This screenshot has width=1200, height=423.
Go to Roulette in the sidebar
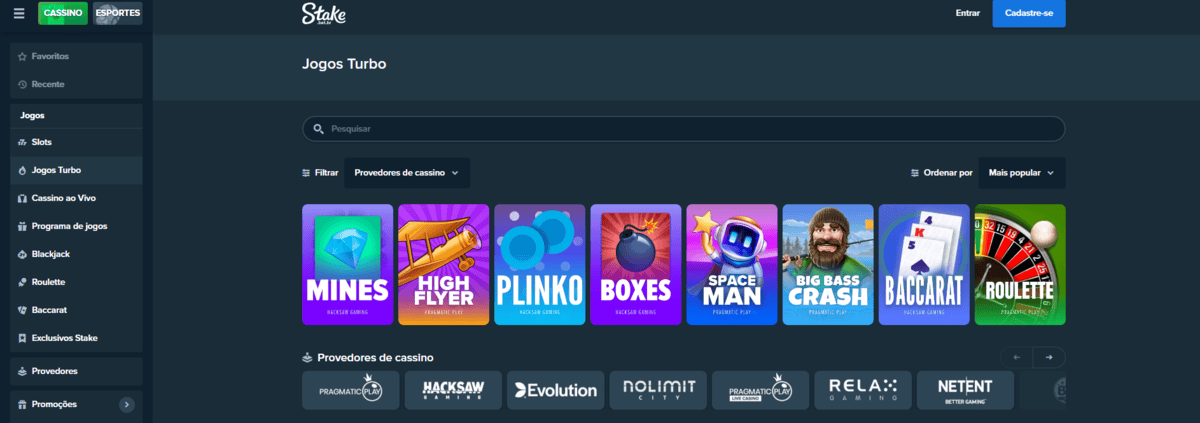[x=77, y=282]
